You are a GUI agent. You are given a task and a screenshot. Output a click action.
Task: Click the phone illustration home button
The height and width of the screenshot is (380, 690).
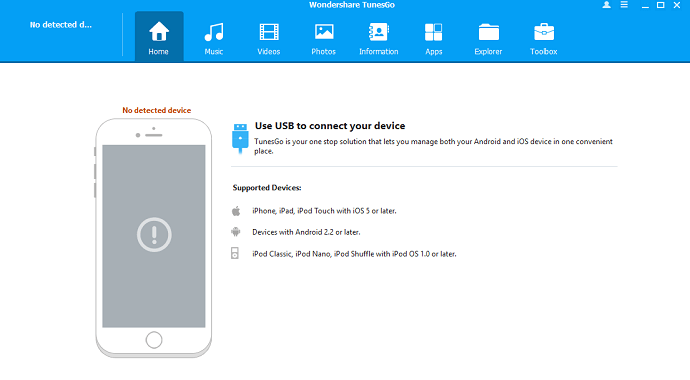pyautogui.click(x=154, y=340)
